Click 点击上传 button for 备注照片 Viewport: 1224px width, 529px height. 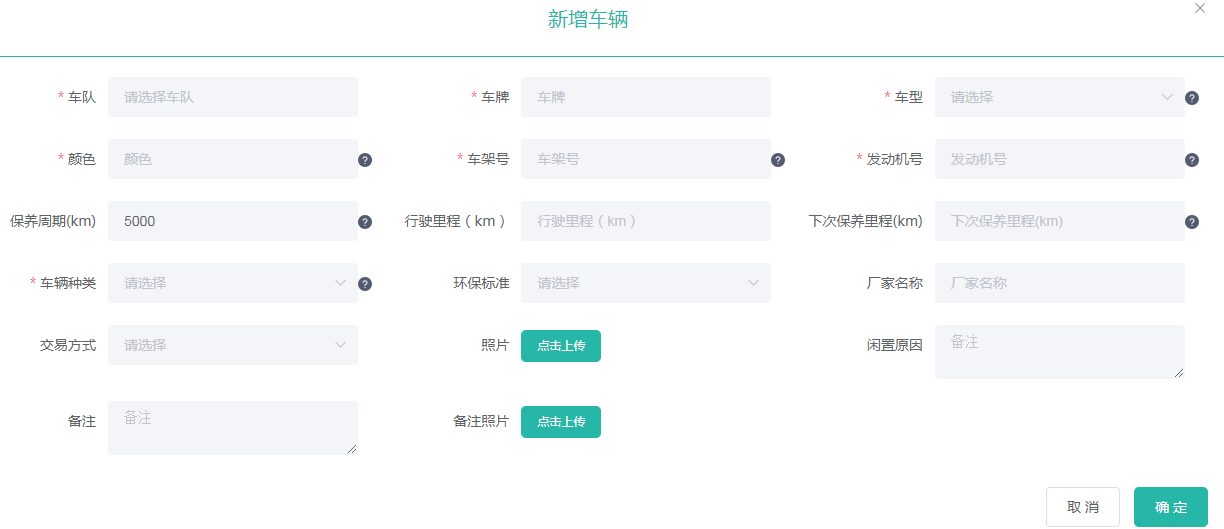click(561, 422)
